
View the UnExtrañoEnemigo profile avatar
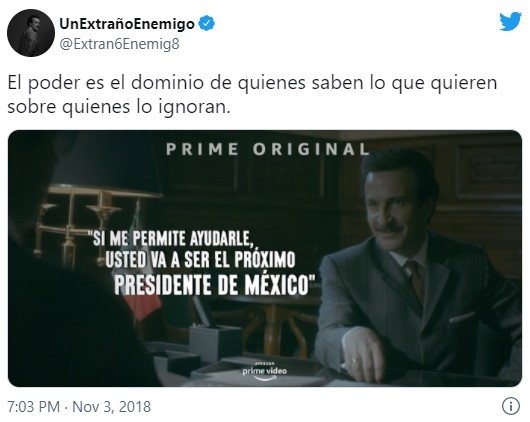31,33
